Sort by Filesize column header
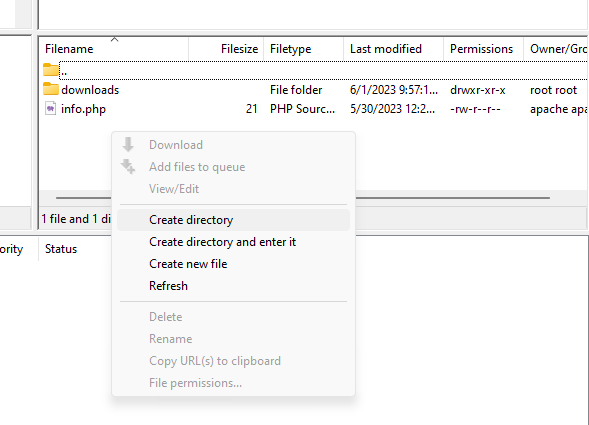The image size is (589, 425). [226, 49]
